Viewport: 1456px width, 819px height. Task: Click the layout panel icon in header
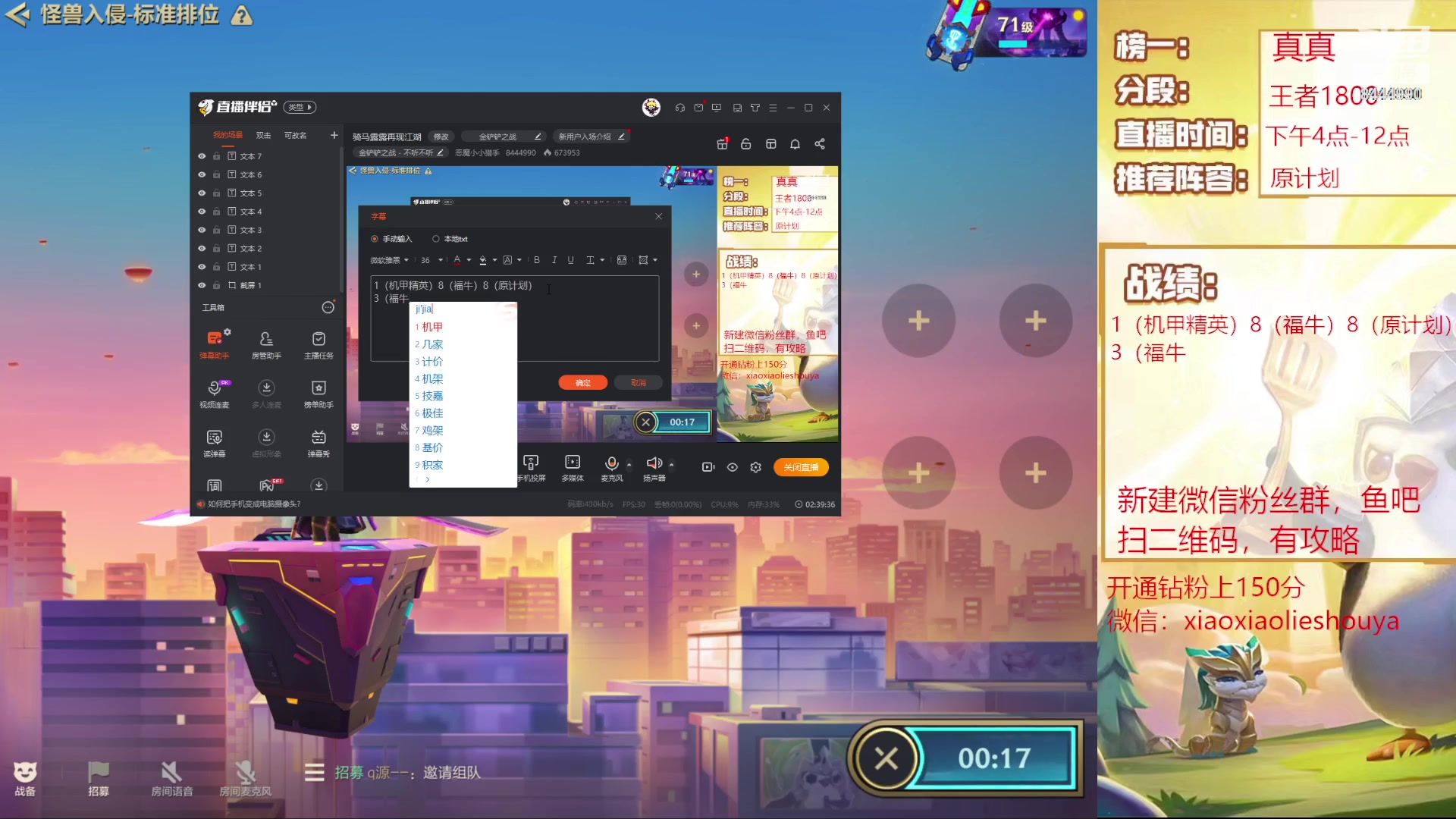pos(770,144)
